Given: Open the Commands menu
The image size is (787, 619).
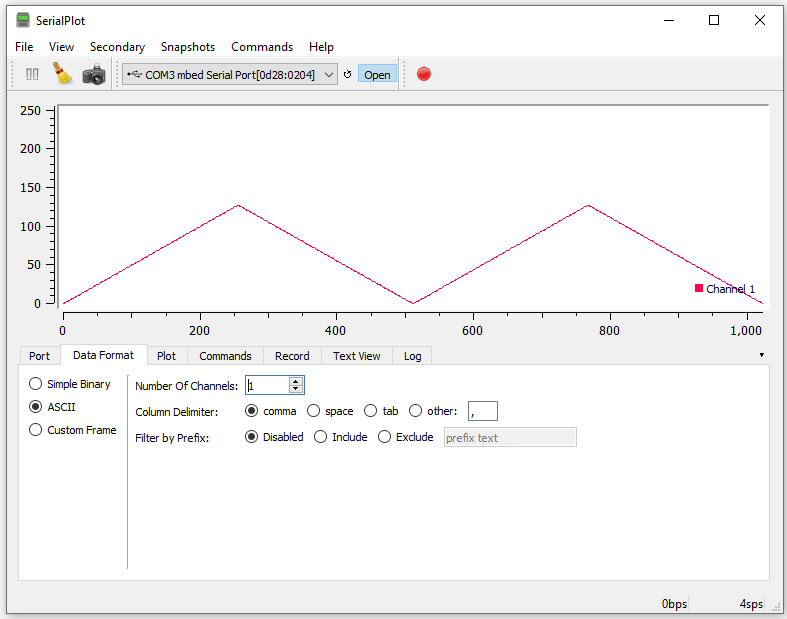Looking at the screenshot, I should click(262, 47).
